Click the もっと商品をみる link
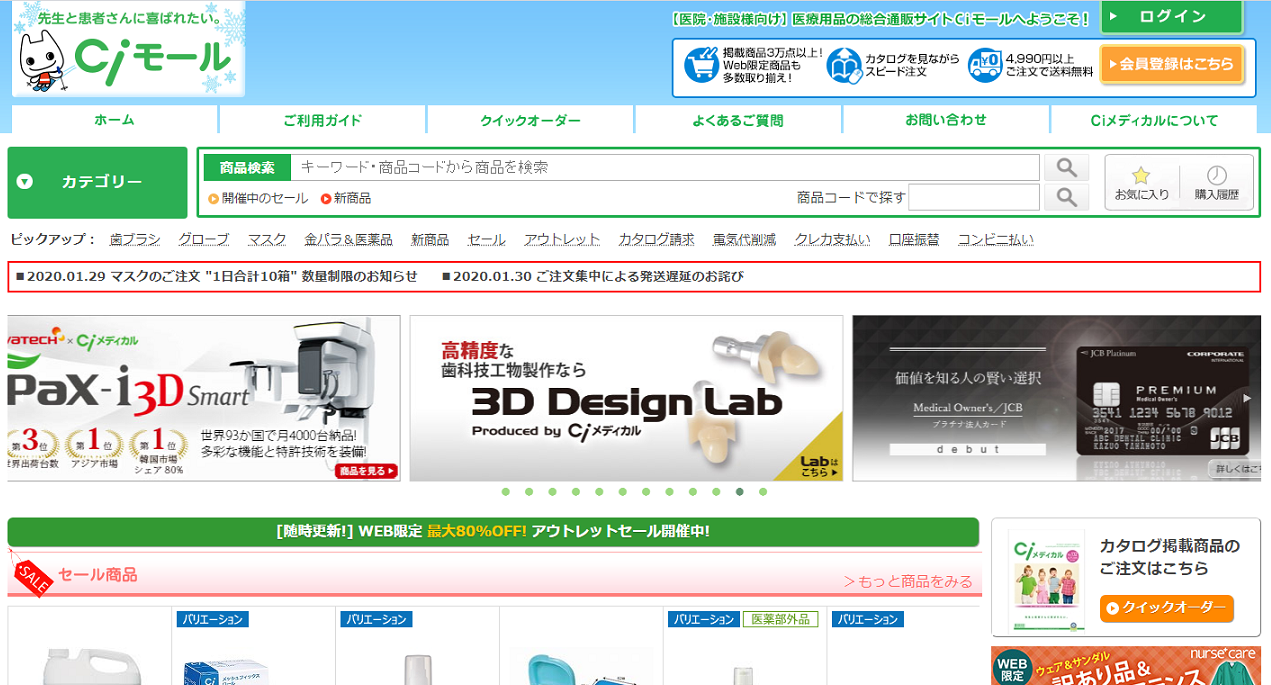 pyautogui.click(x=907, y=581)
